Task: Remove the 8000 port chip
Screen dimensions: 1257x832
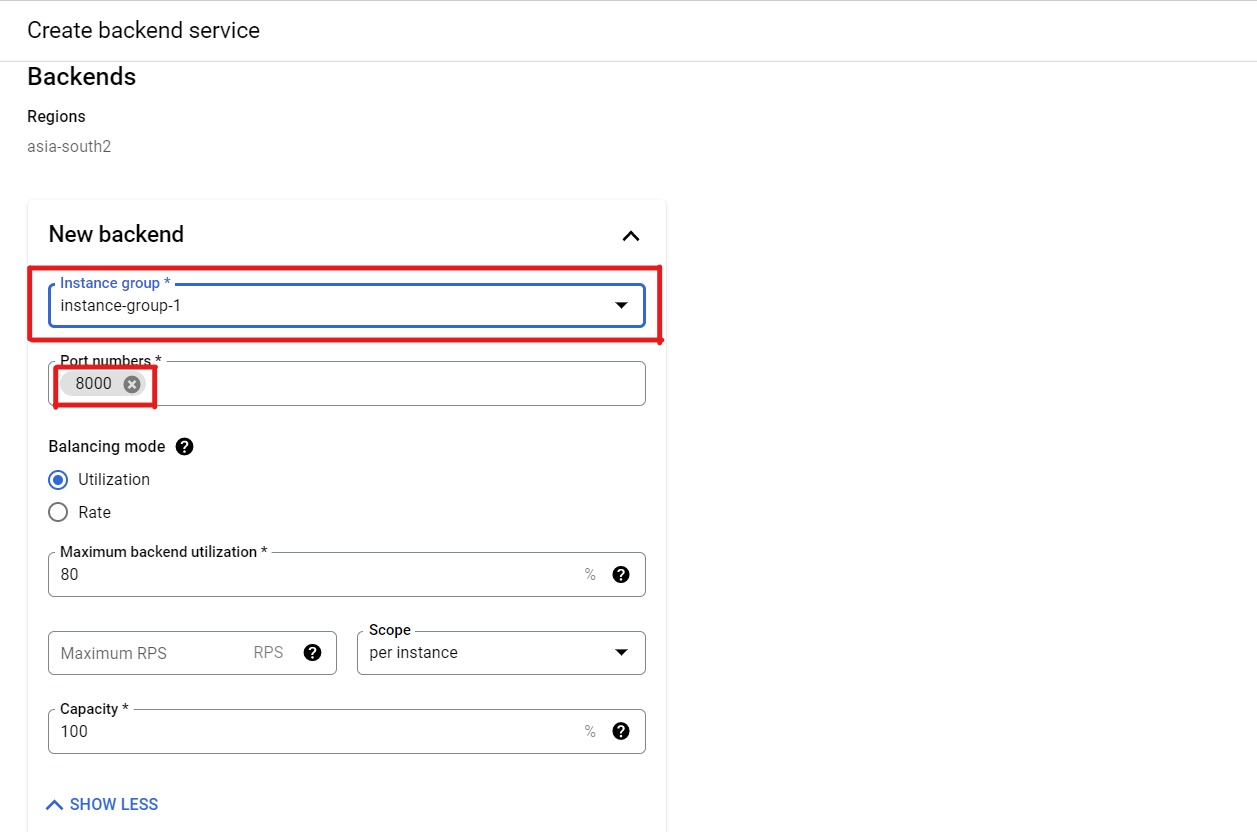Action: (x=132, y=384)
